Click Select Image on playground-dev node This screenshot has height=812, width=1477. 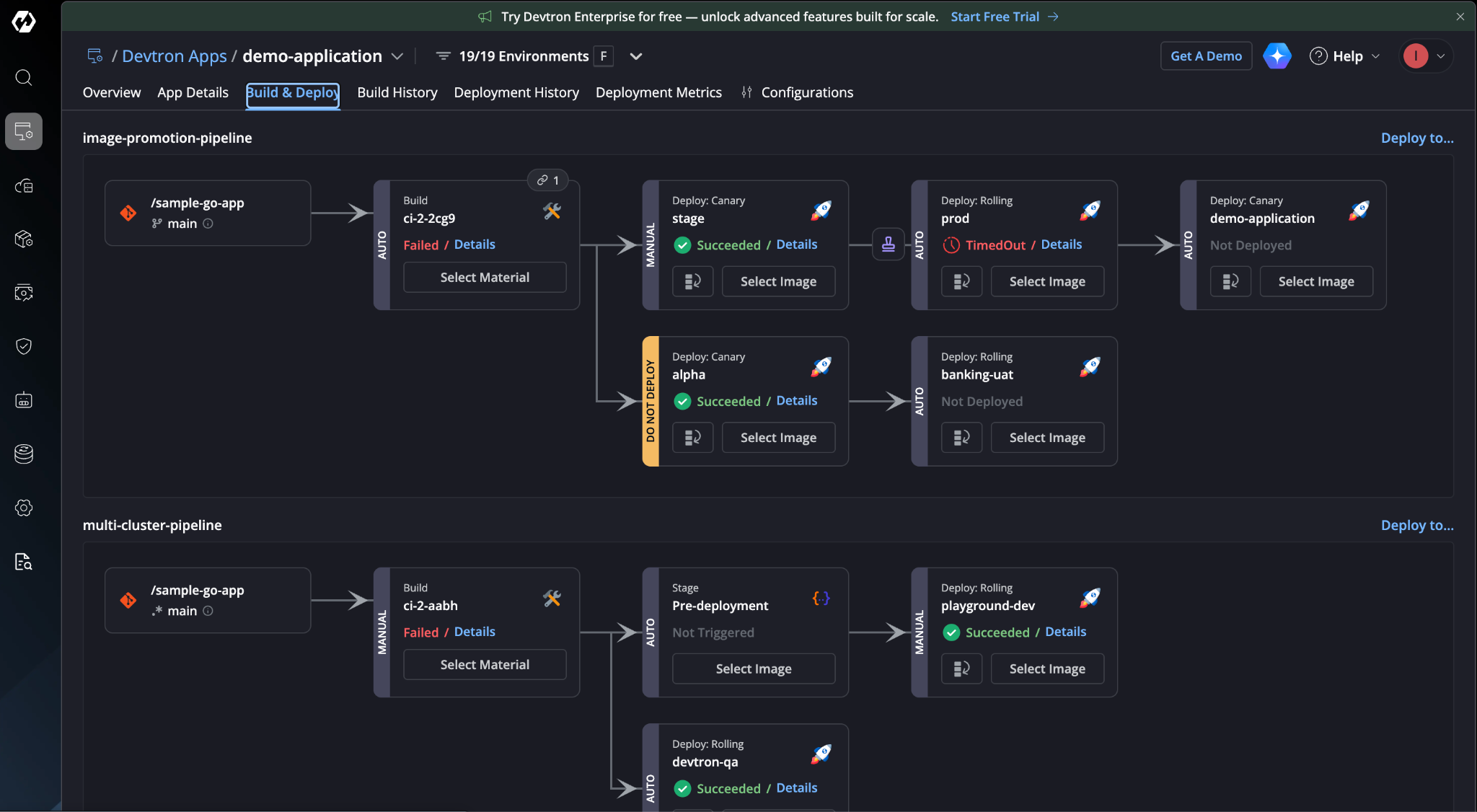pos(1047,668)
